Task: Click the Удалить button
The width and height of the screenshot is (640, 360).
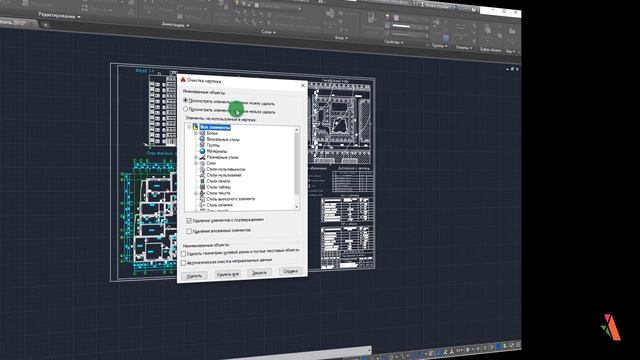Action: click(x=194, y=276)
